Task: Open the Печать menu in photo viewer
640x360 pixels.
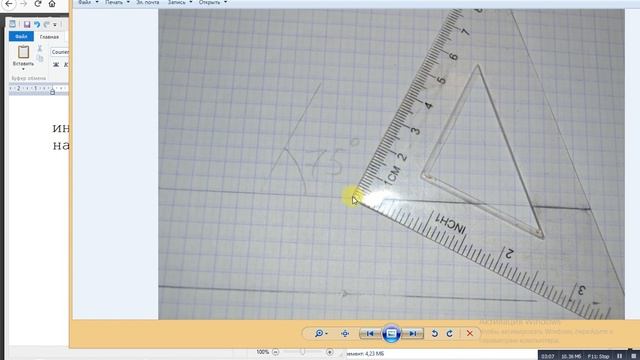Action: coord(113,2)
